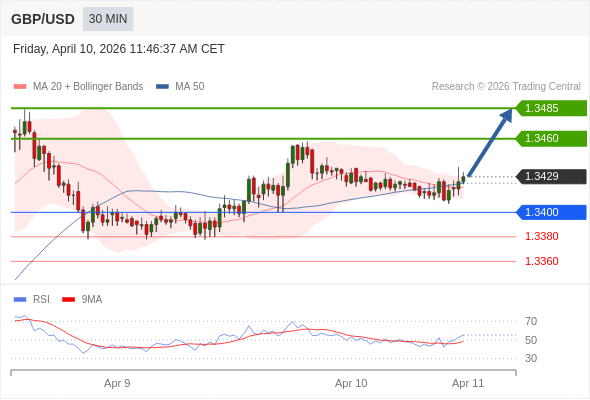Click the Apr 11 date axis label

coord(468,383)
